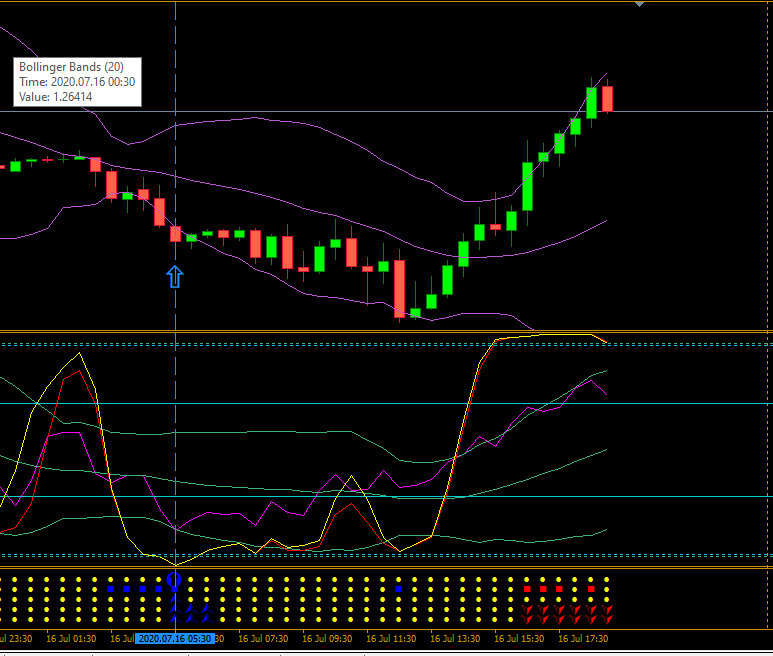Viewport: 773px width, 656px height.
Task: Click the 'Value: 1.26414' tooltip line
Action: pyautogui.click(x=56, y=97)
